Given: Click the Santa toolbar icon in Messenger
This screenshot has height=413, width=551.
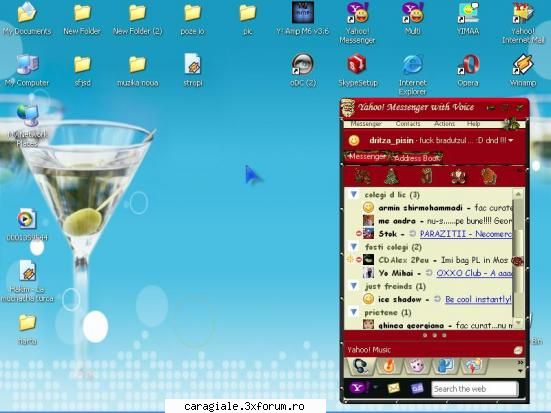Looking at the screenshot, I should tap(458, 176).
